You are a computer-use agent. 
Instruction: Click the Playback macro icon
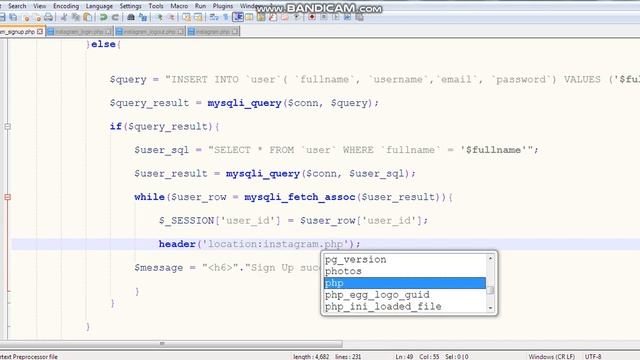336,17
